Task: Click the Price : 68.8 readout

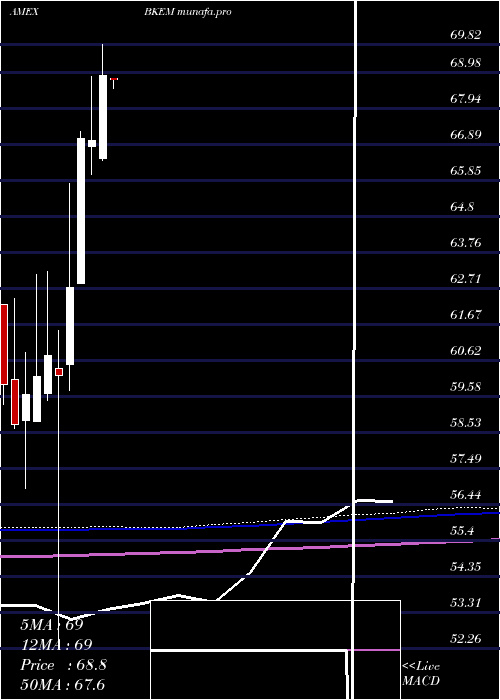Action: coord(63,665)
